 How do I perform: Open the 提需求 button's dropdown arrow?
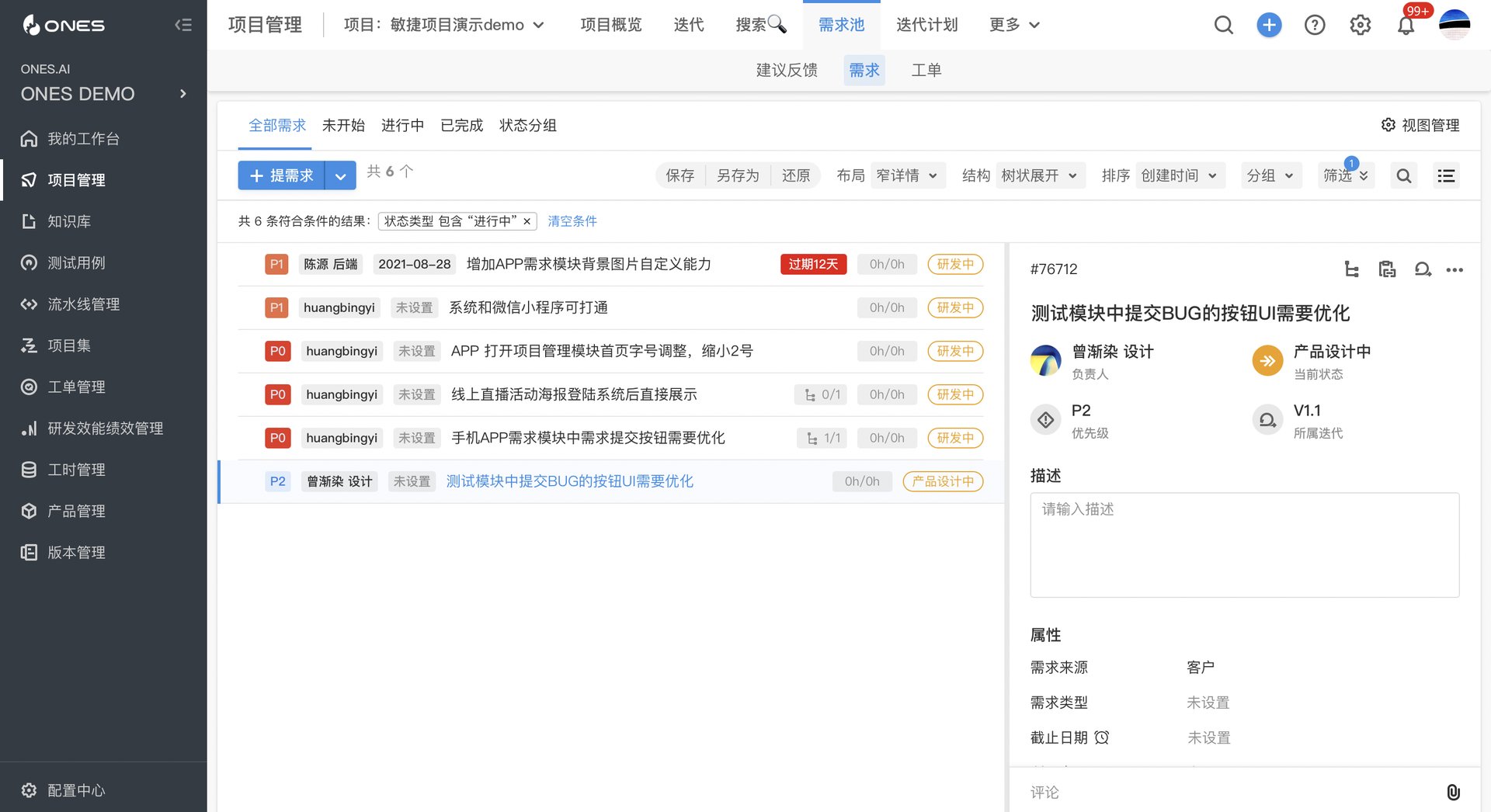pyautogui.click(x=340, y=175)
